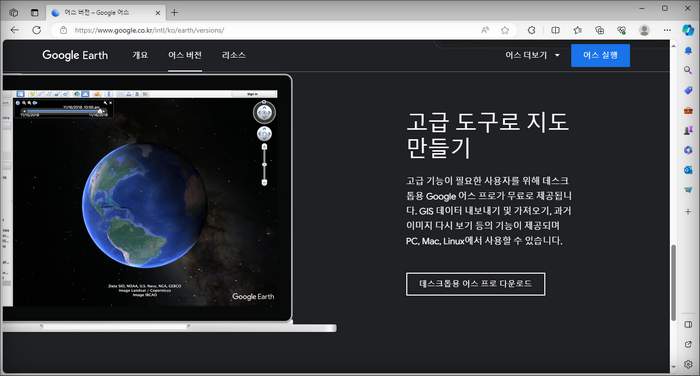Open Microsoft 365 sidebar icon

[688, 150]
